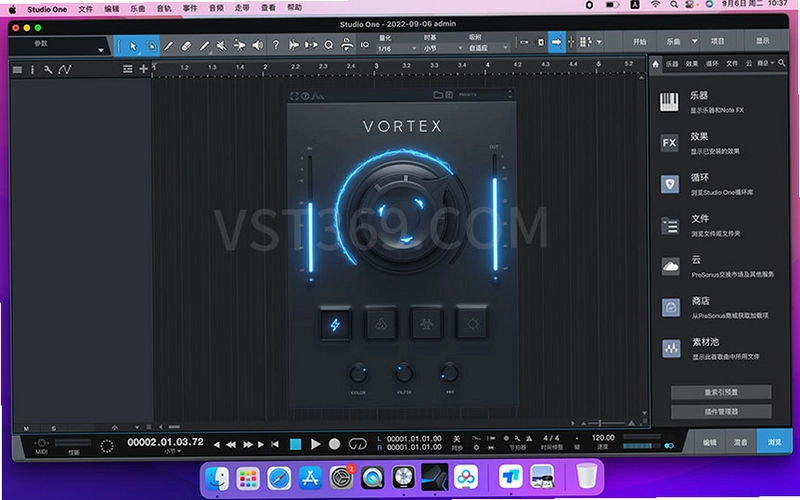Toggle loop playback in transport
The width and height of the screenshot is (800, 500).
(x=357, y=444)
